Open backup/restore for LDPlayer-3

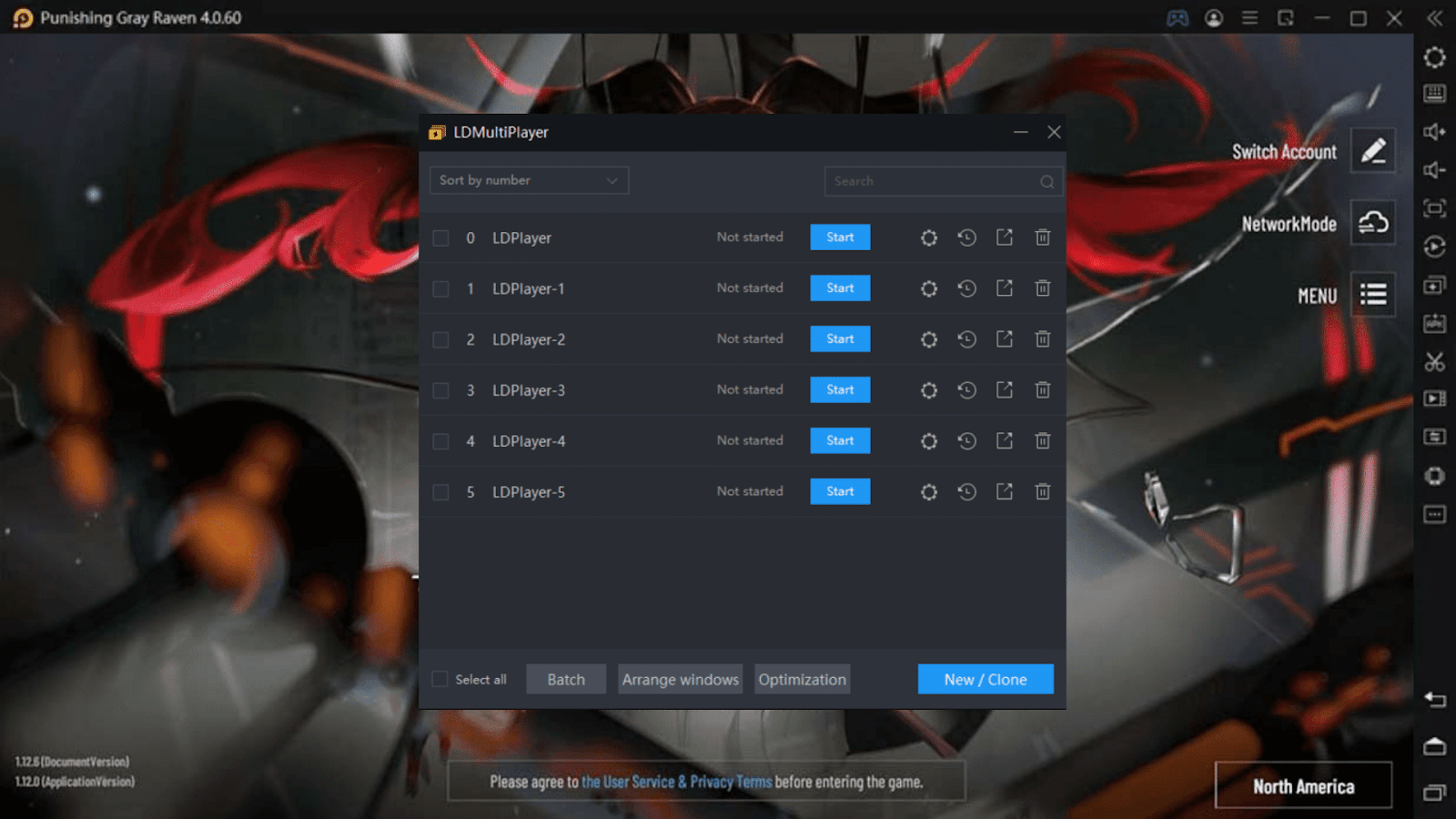[x=966, y=390]
